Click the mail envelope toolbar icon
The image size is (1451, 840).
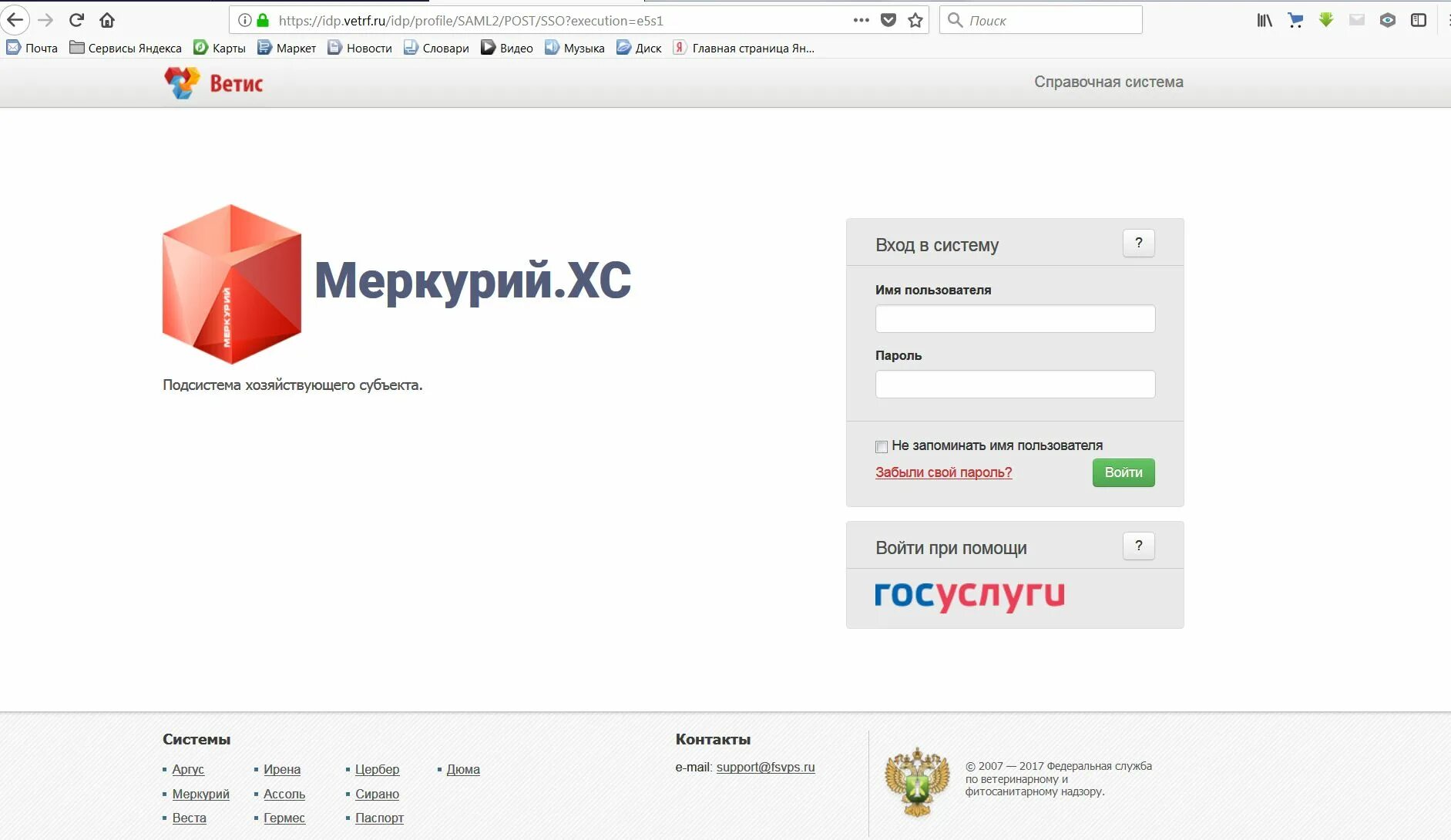[x=1357, y=20]
